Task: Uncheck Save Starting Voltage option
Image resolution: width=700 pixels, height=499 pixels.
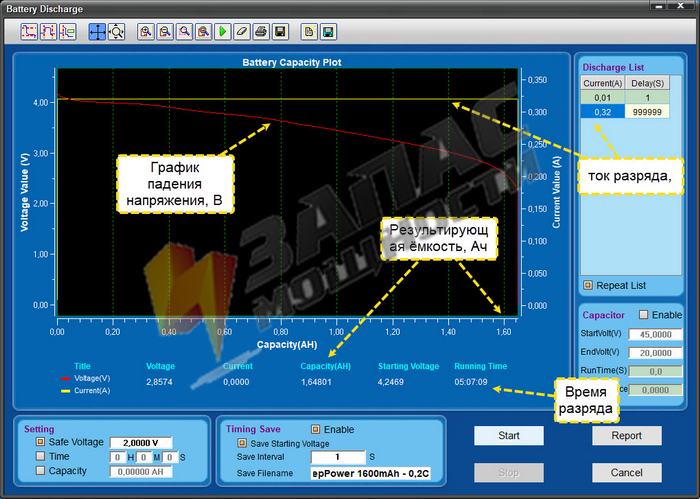Action: pos(241,442)
